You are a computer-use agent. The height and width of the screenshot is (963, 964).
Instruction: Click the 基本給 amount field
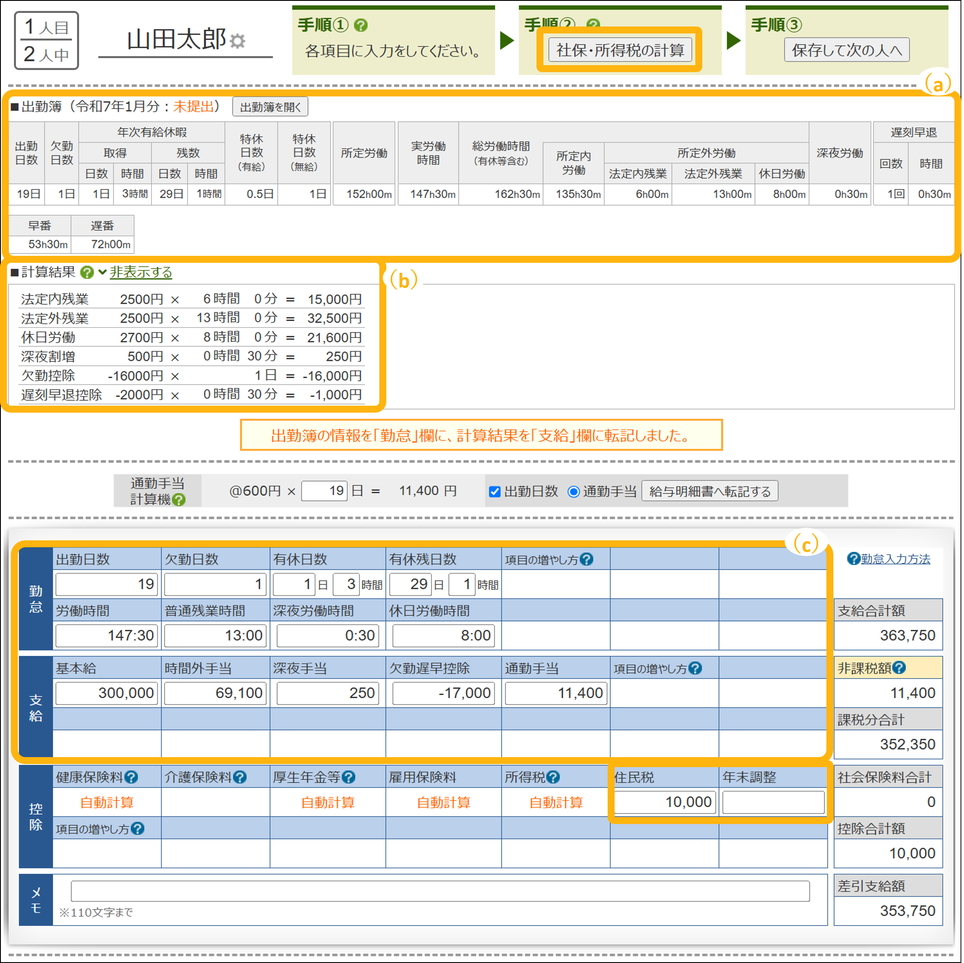pos(107,693)
